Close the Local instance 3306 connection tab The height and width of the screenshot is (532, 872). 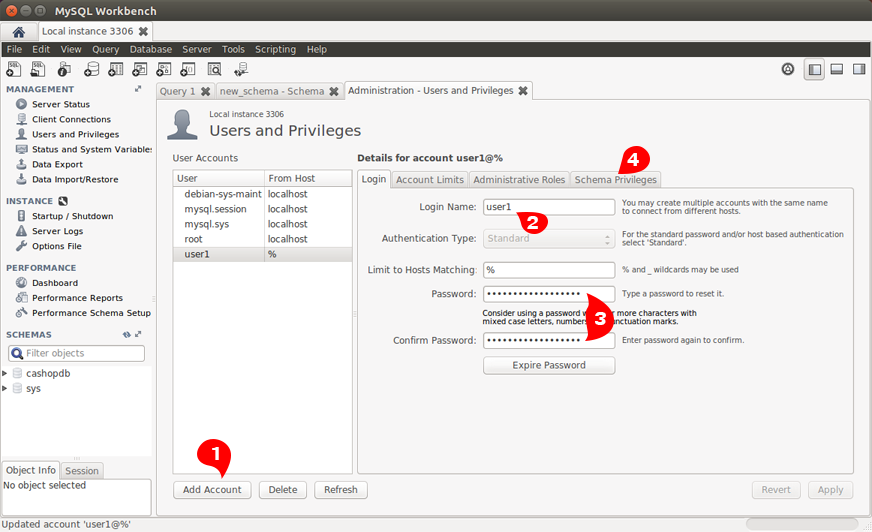click(143, 31)
